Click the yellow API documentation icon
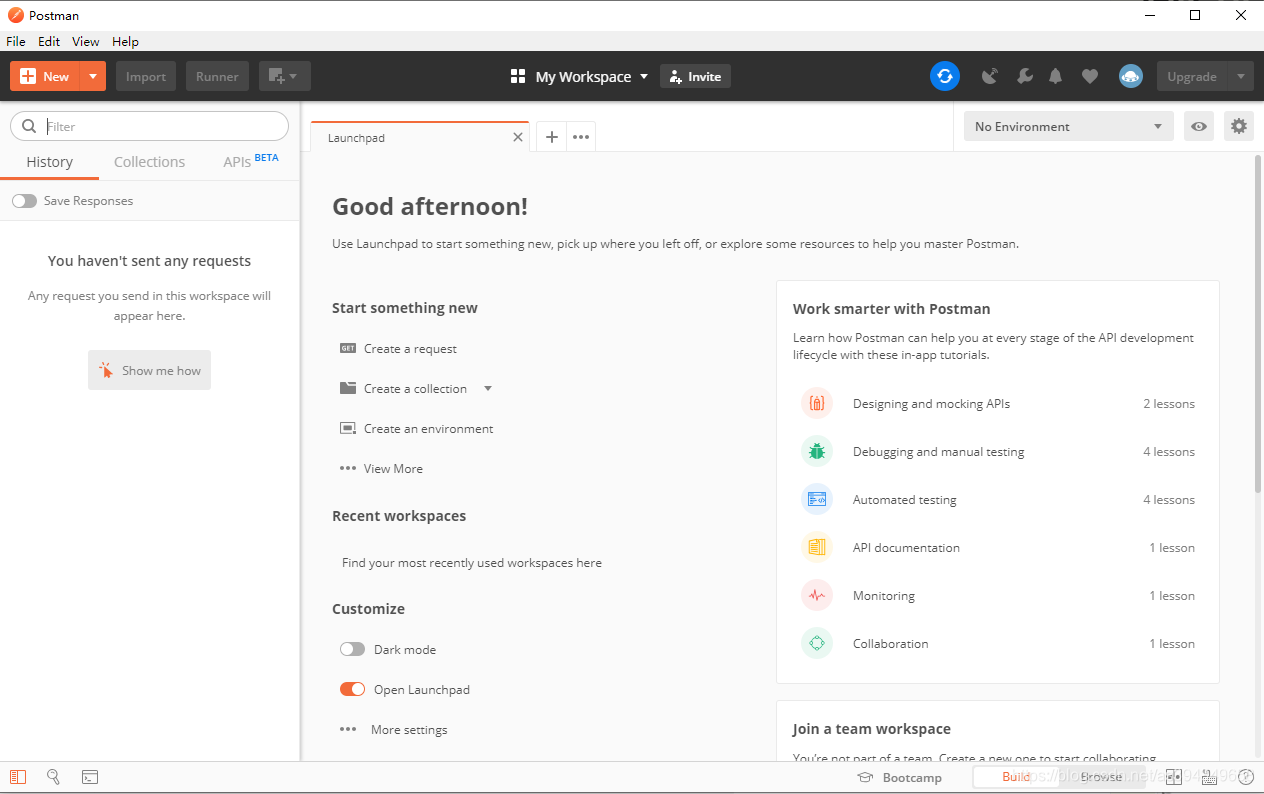The width and height of the screenshot is (1264, 794). [x=817, y=547]
